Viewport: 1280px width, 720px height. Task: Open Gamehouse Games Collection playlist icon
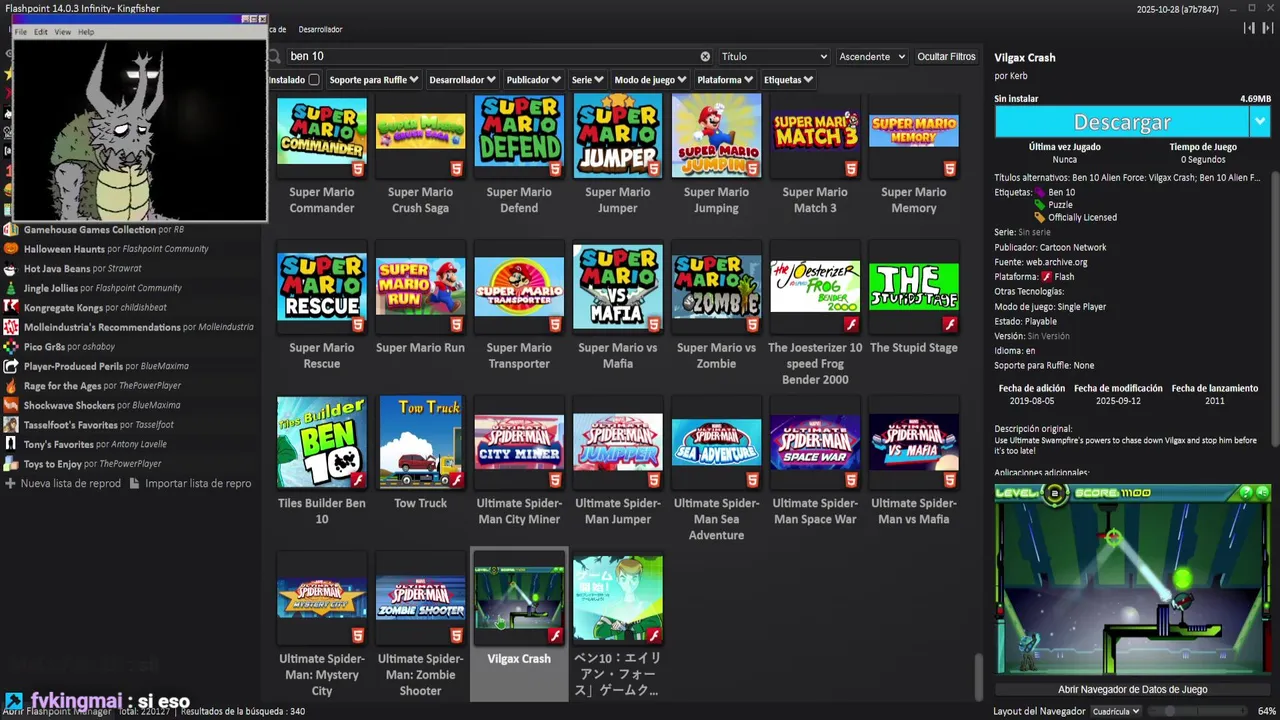point(11,229)
